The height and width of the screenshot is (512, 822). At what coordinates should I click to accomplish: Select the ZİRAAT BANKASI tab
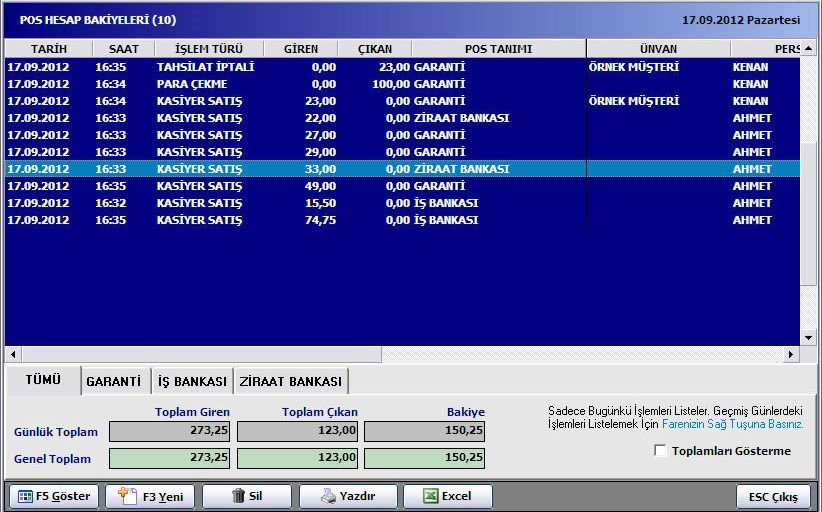coord(290,381)
